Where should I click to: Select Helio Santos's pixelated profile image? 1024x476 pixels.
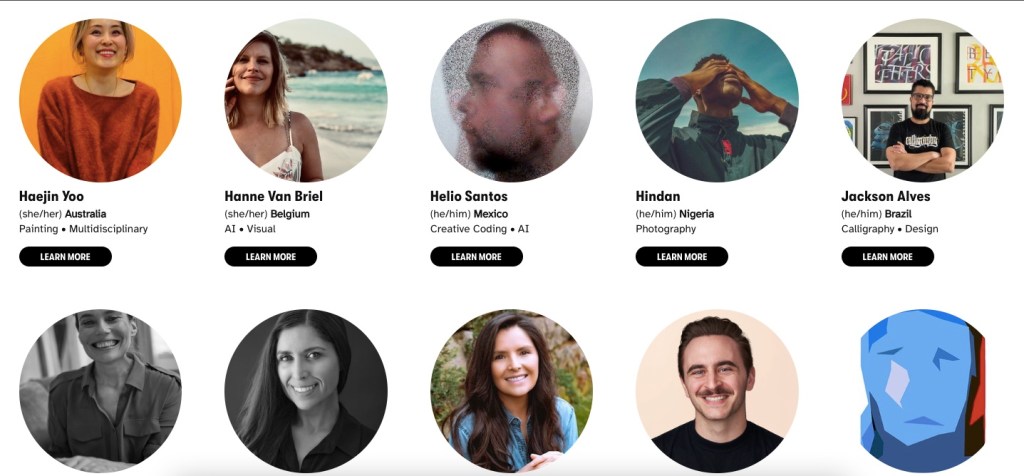pos(511,100)
